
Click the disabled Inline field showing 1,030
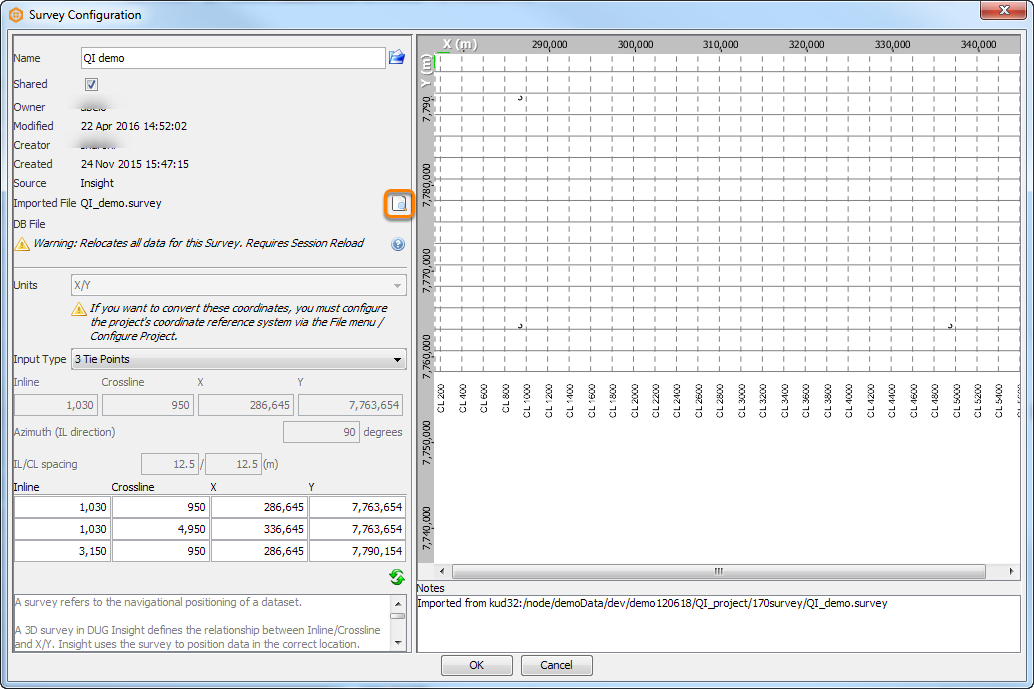(56, 405)
